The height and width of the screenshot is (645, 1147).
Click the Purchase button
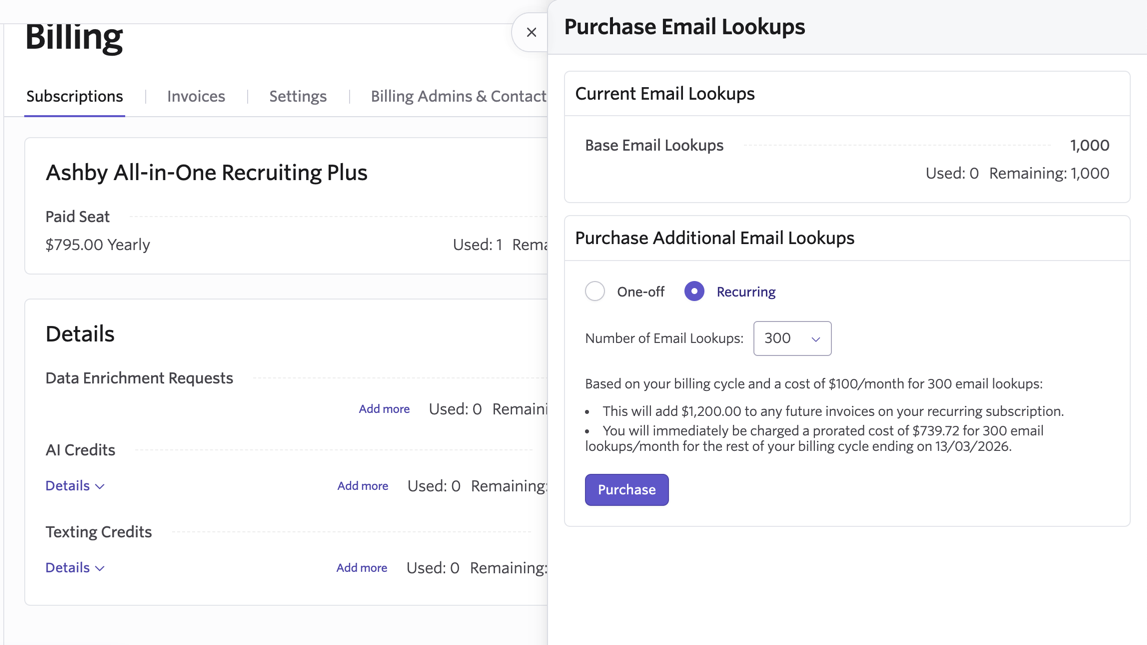point(627,490)
